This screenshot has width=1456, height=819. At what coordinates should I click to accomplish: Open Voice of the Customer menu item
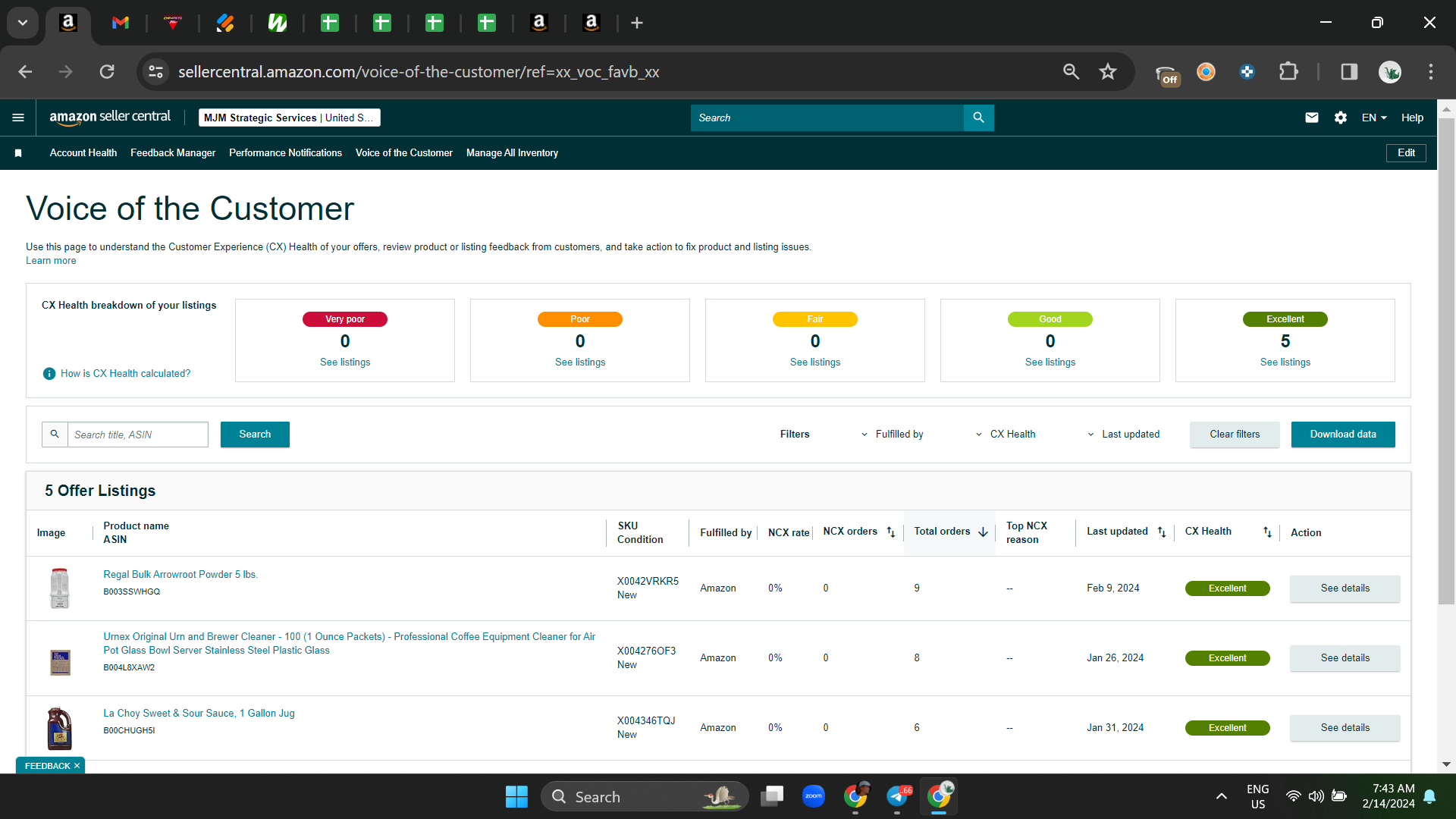(x=404, y=153)
